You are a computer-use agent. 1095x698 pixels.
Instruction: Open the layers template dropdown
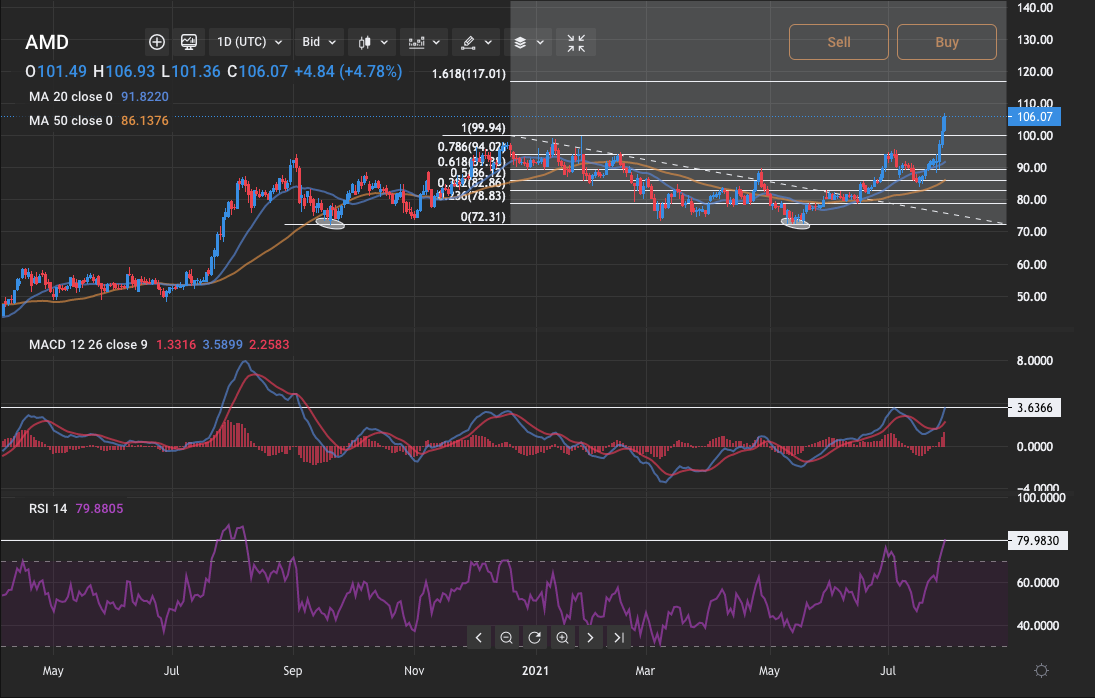529,43
